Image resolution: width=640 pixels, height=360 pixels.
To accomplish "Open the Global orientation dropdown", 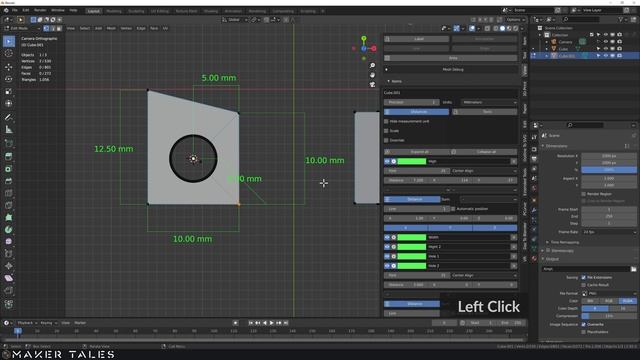I will (x=235, y=20).
